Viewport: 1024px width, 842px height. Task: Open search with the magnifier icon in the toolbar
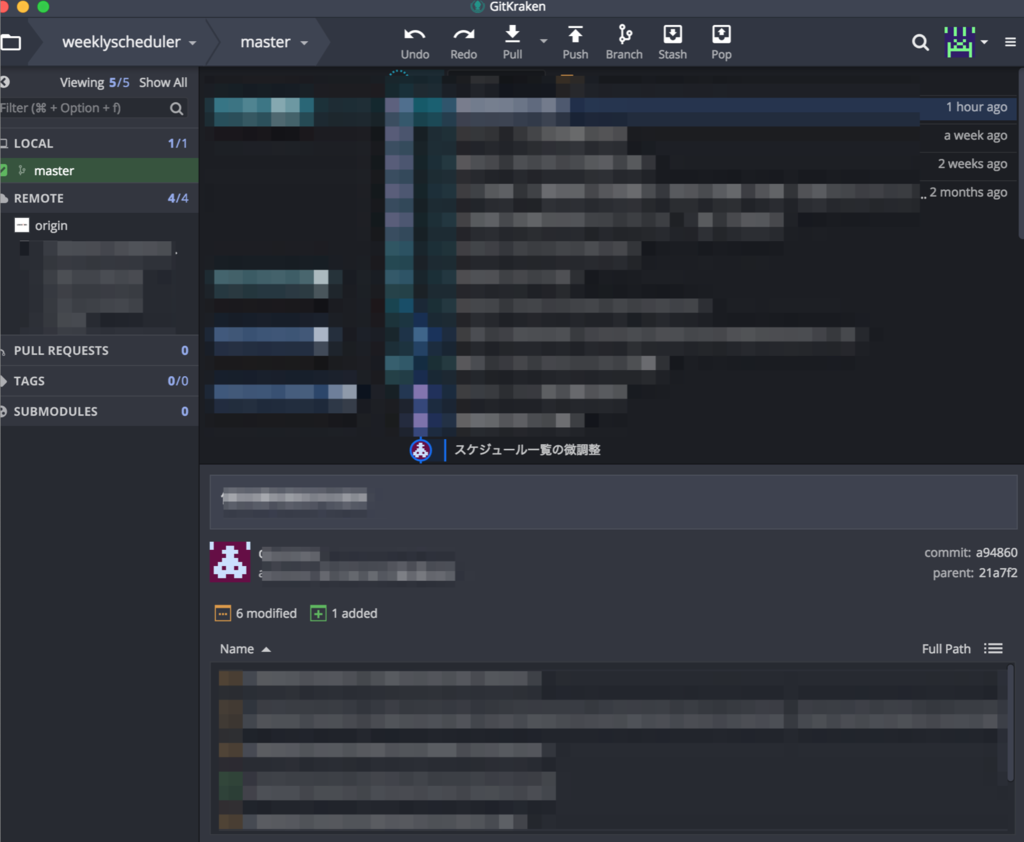coord(920,42)
